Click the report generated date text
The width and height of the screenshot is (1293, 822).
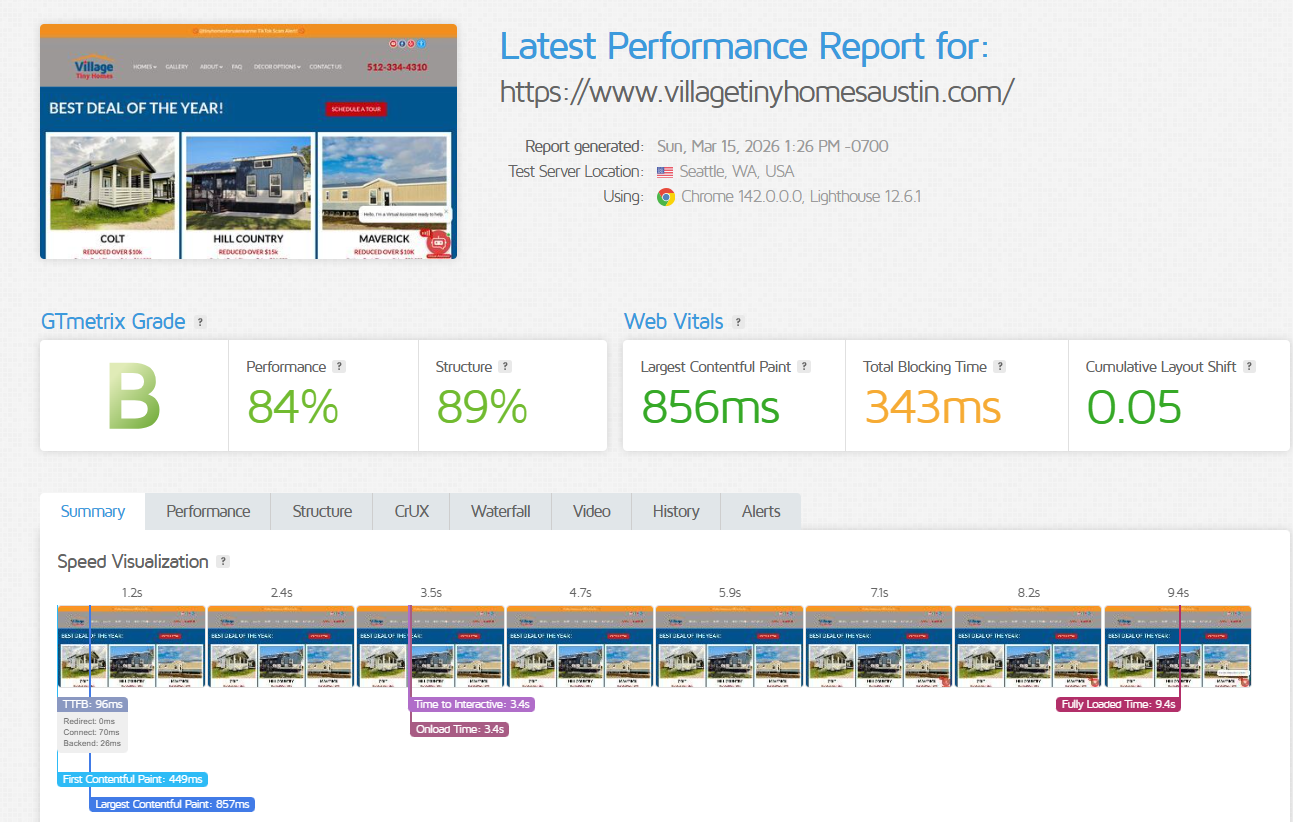[x=773, y=147]
